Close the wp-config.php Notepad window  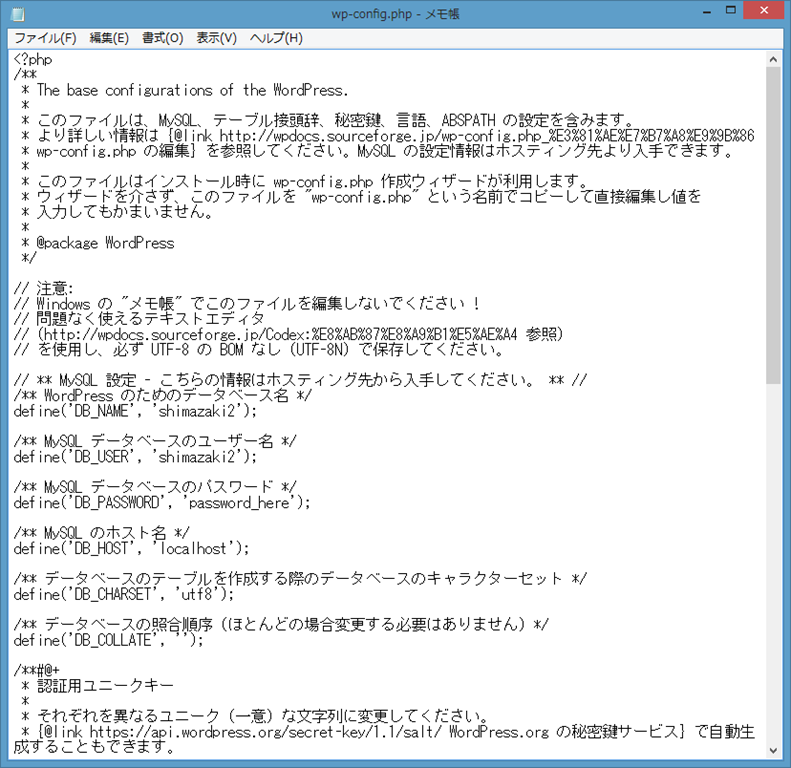(764, 10)
